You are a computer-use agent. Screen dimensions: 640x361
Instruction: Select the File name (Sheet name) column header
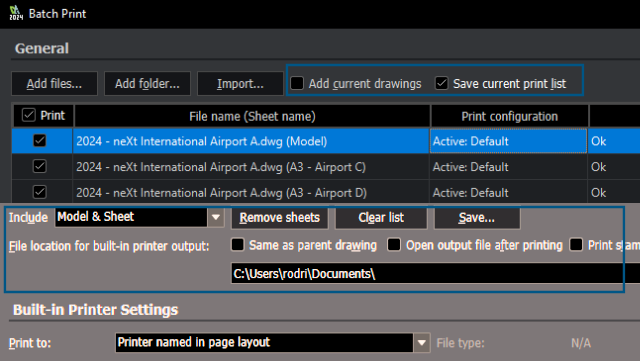pos(252,116)
